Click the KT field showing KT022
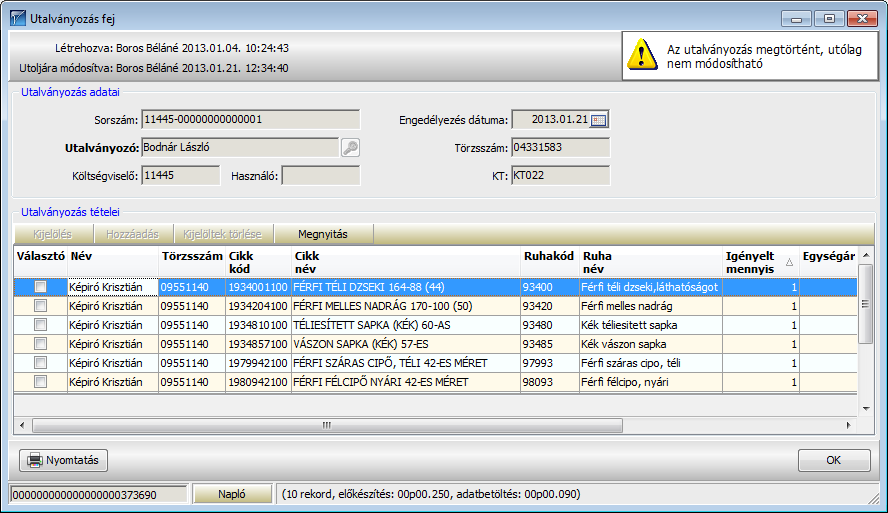The width and height of the screenshot is (888, 513). click(x=561, y=176)
